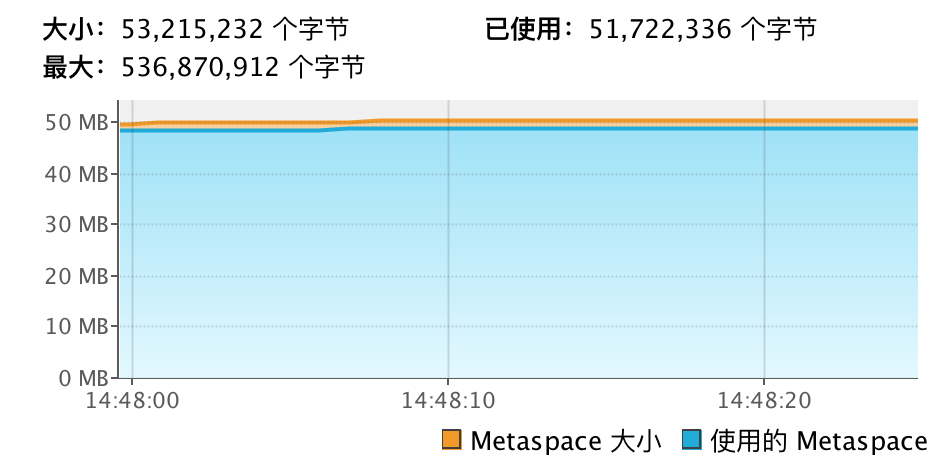Click the 40 MB y-axis label
The height and width of the screenshot is (470, 952).
[78, 174]
